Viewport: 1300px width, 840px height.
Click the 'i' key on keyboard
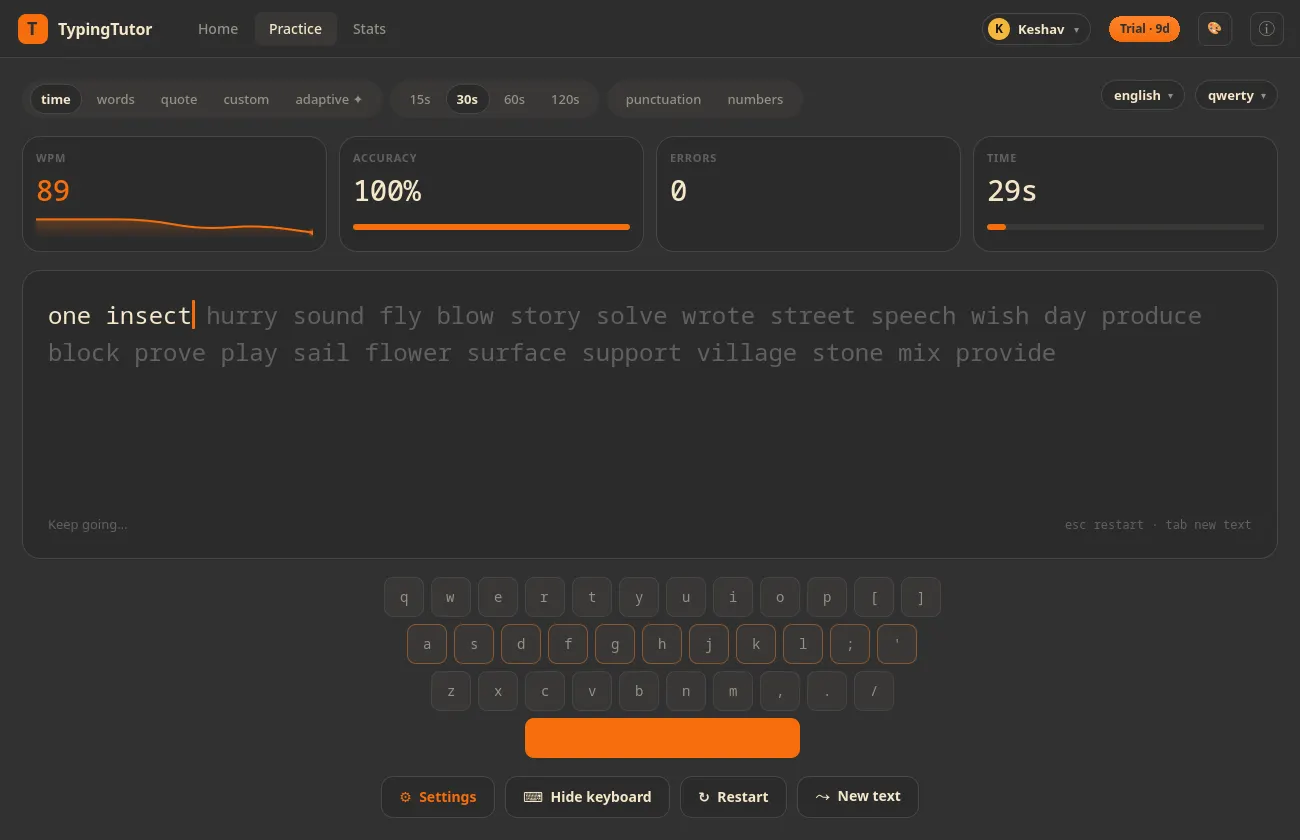tap(733, 598)
